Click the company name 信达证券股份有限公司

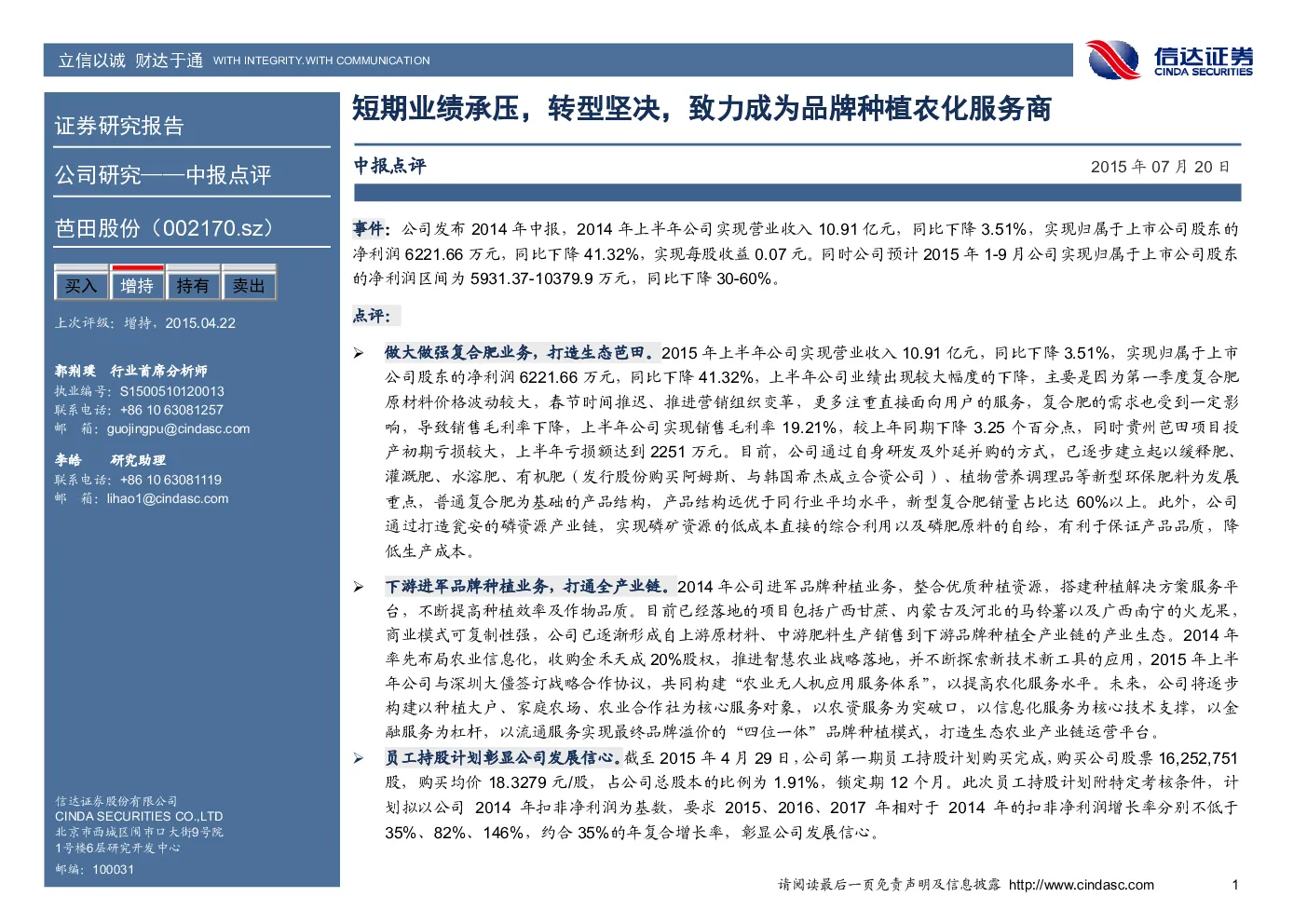point(116,801)
